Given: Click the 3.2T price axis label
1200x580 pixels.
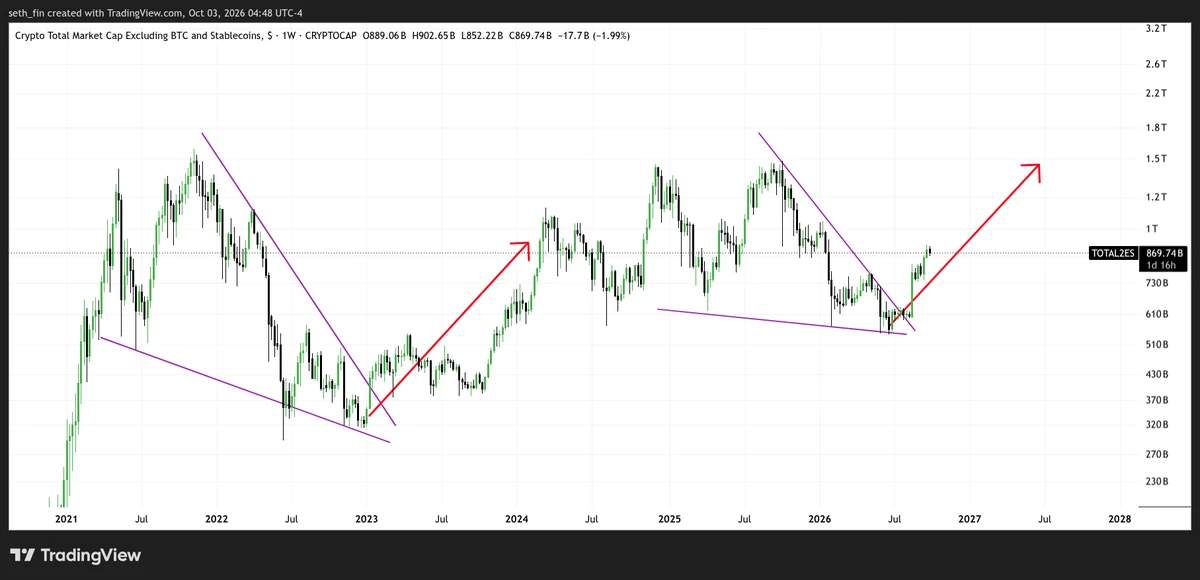Looking at the screenshot, I should pos(1156,29).
